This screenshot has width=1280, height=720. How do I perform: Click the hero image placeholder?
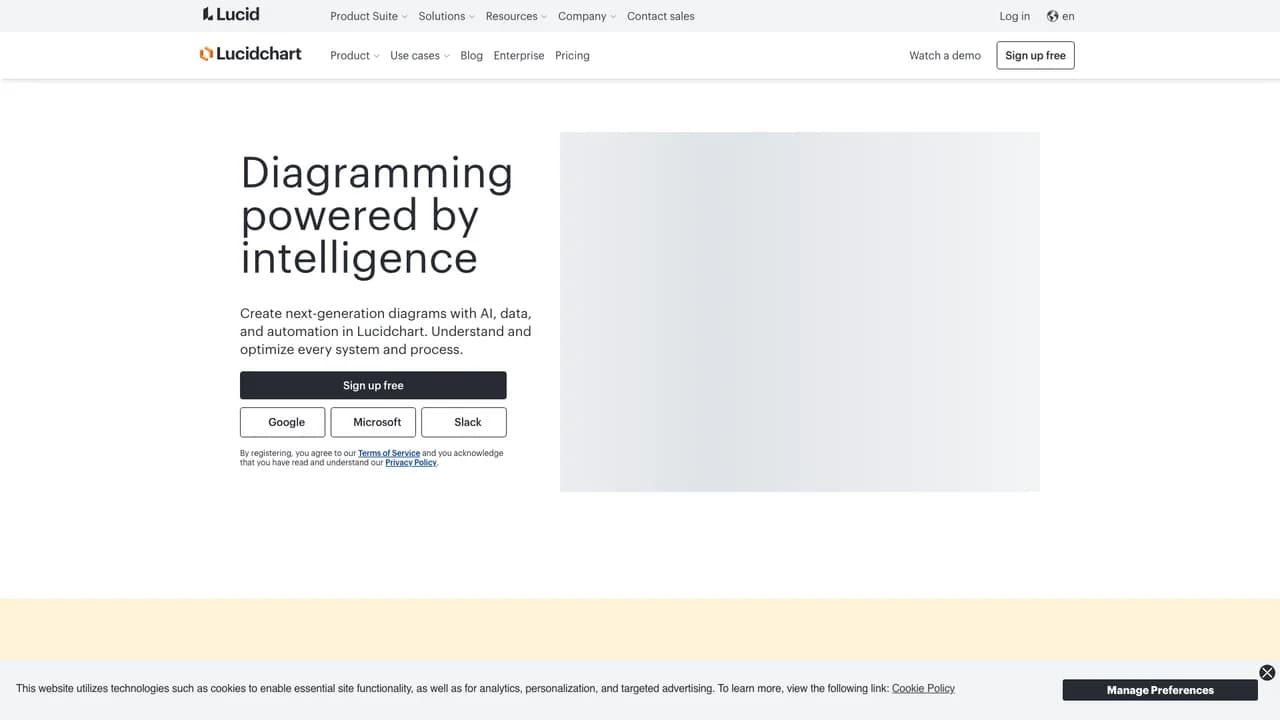800,312
